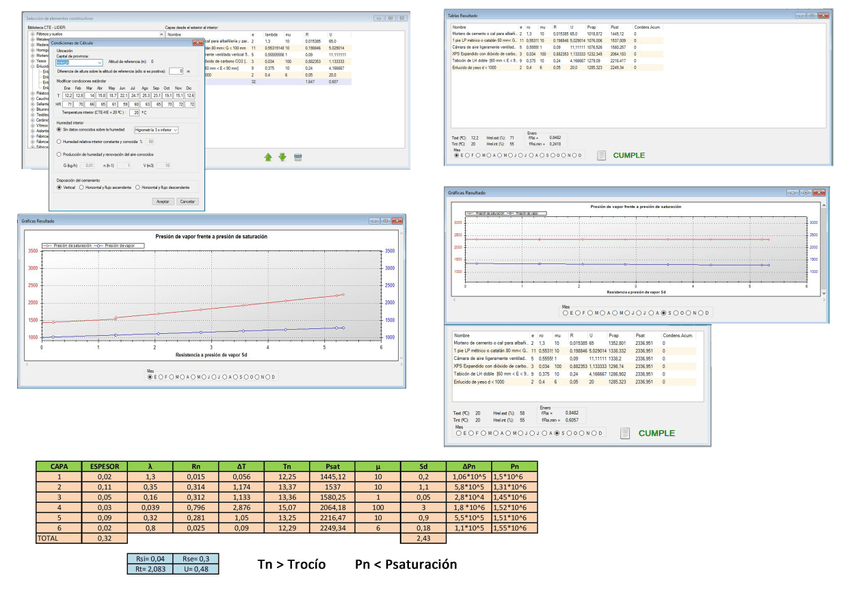Click report icon beside CUMPLE in Tablas Resultado
Screen dimensions: 848x600
point(601,155)
